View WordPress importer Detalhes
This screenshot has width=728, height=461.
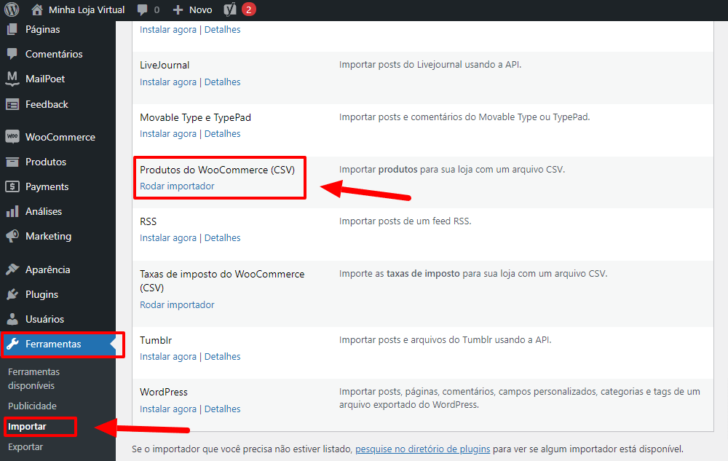coord(222,409)
